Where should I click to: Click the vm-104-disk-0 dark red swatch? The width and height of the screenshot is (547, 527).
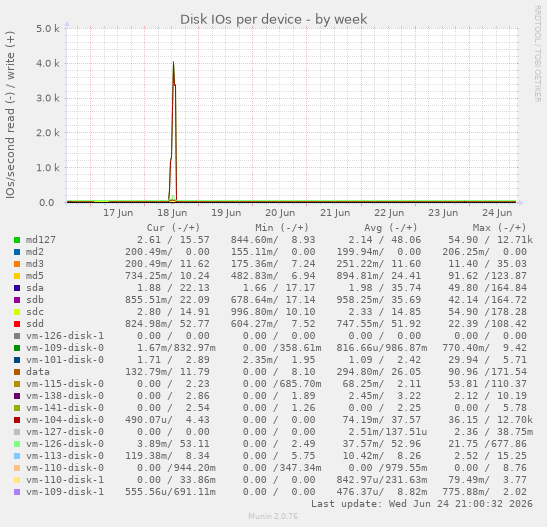coord(17,420)
